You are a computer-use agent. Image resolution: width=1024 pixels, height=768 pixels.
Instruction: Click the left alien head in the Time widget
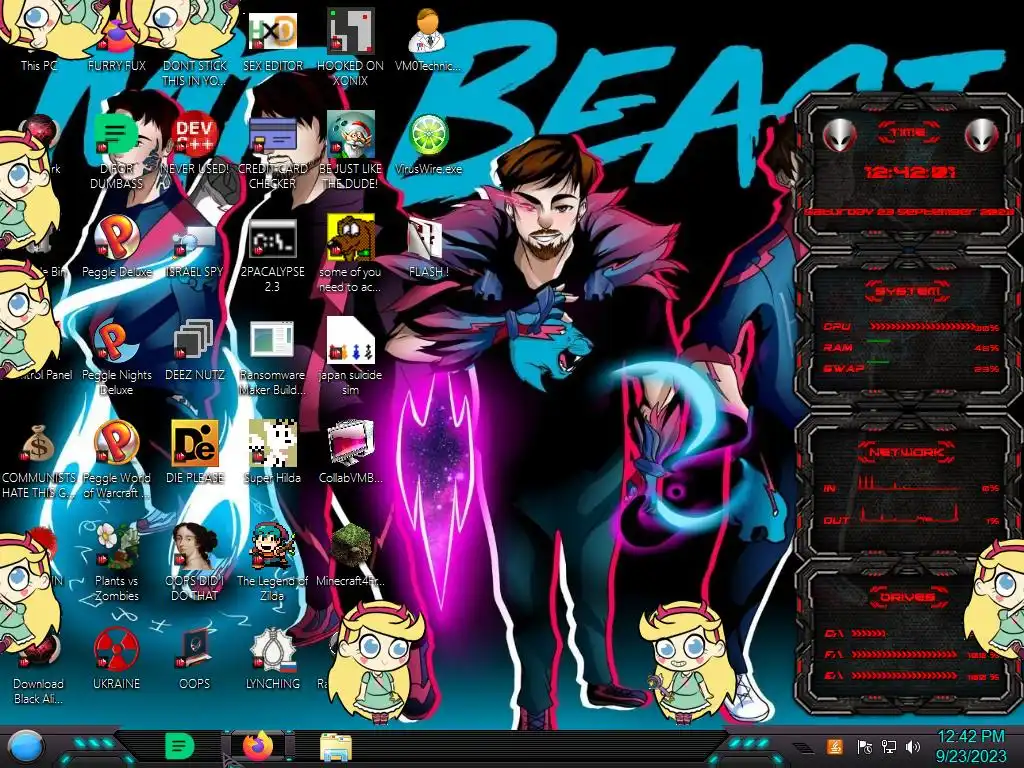point(839,136)
